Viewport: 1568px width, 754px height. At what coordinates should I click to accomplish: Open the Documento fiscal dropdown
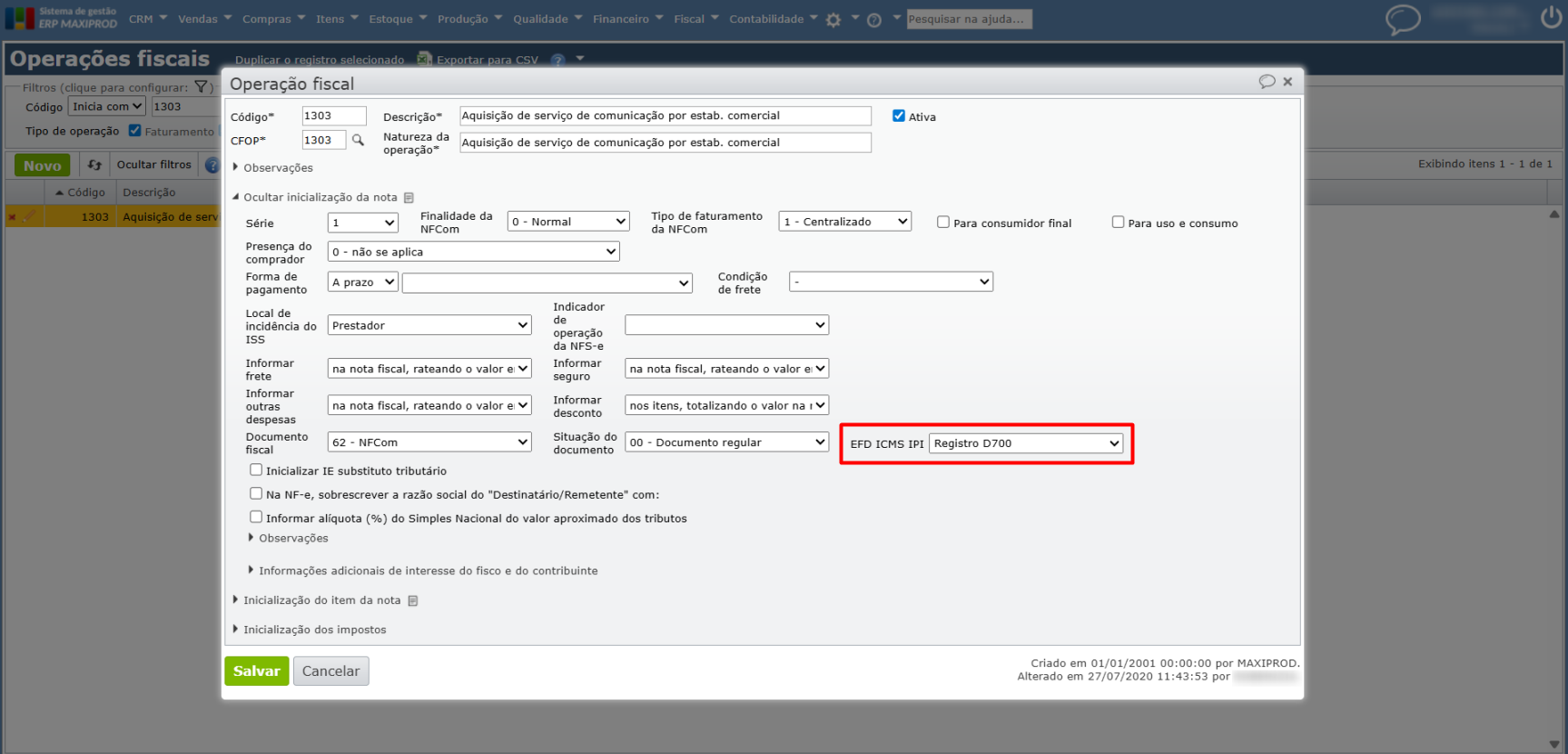429,442
